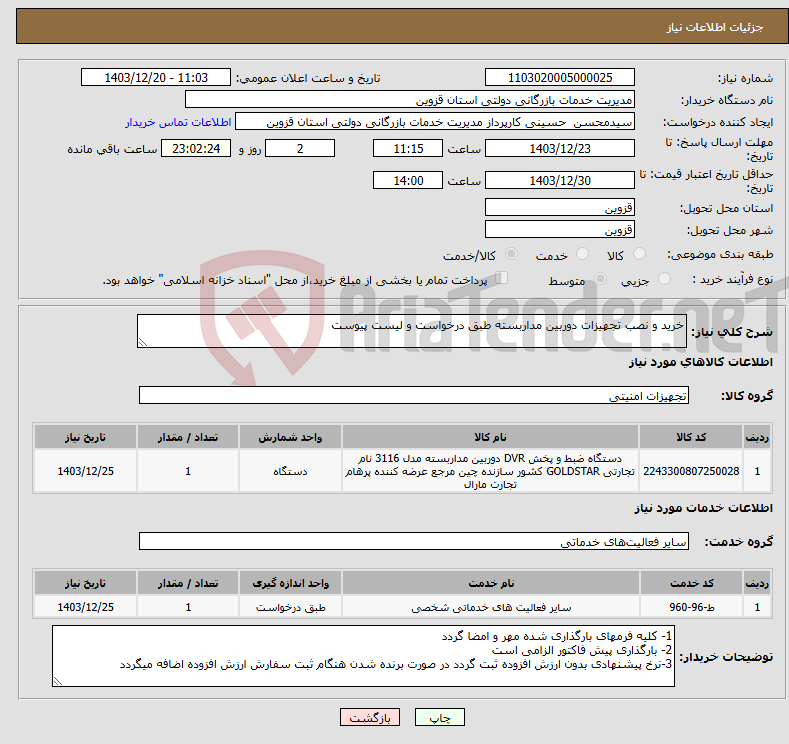
Task: Click the کد خدمت column header
Action: point(692,583)
